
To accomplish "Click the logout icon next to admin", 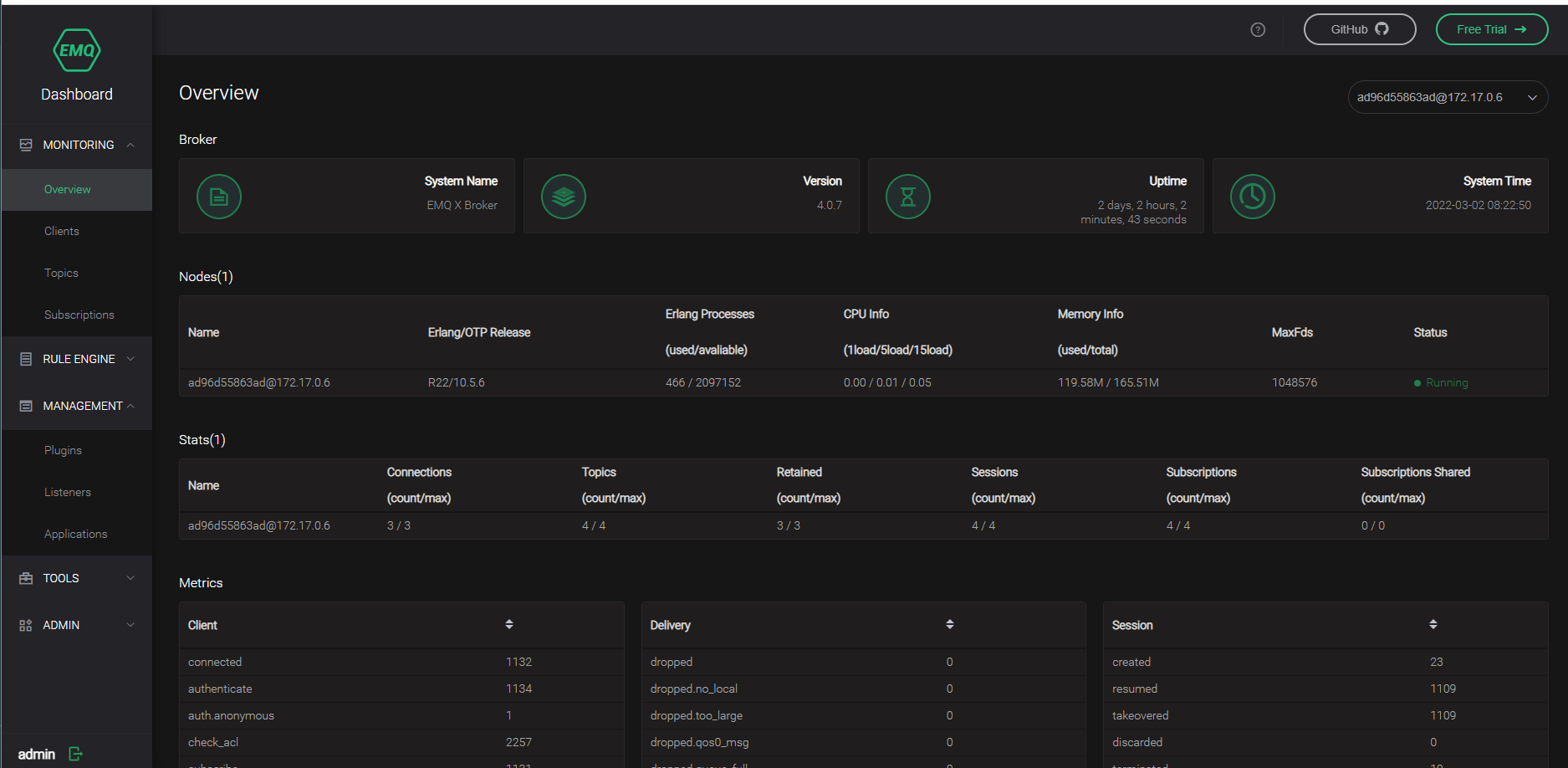I will tap(75, 754).
